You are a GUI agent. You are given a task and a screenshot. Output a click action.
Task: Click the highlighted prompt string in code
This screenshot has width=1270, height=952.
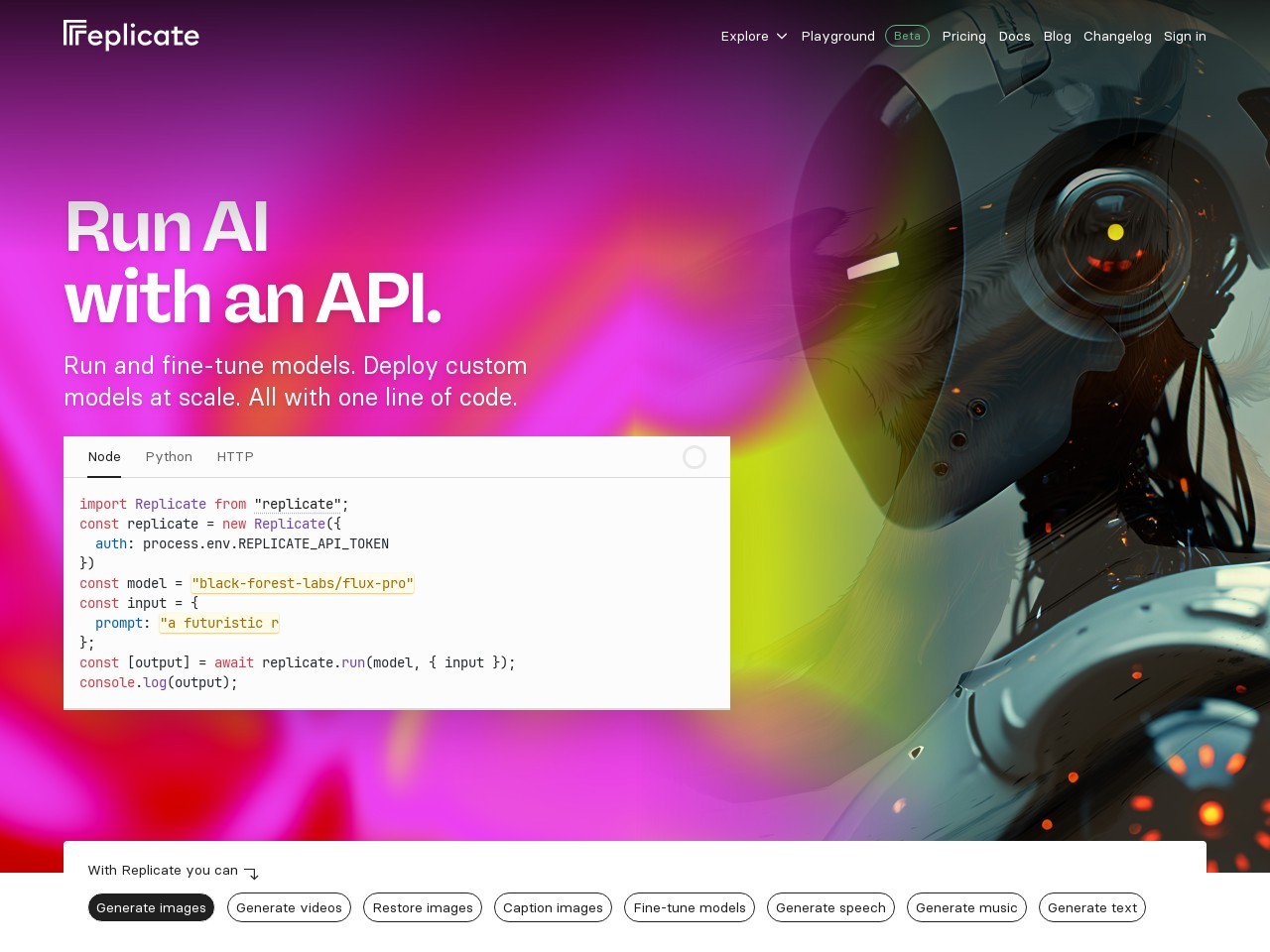(219, 624)
